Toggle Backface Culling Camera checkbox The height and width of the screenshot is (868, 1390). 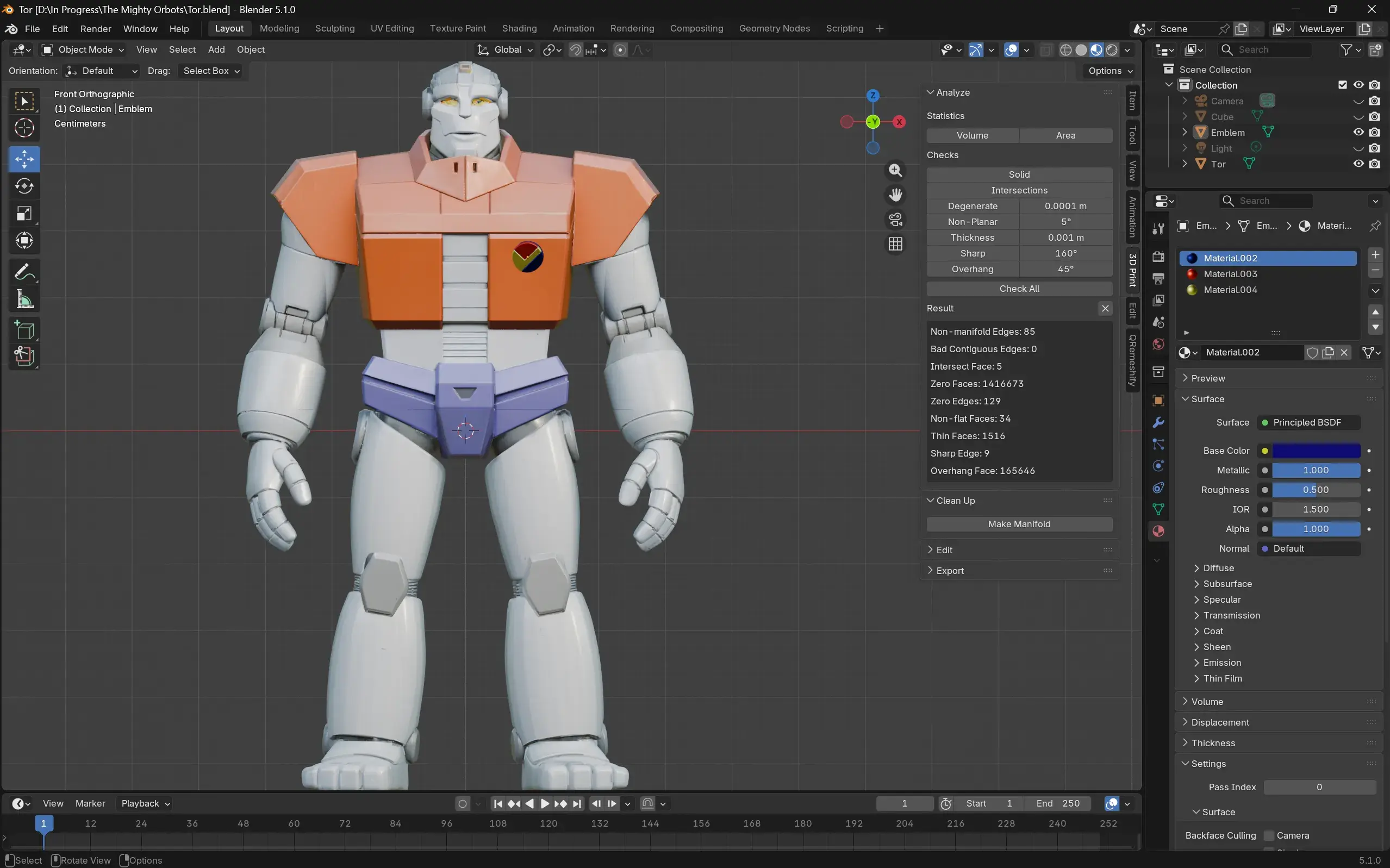pyautogui.click(x=1269, y=835)
